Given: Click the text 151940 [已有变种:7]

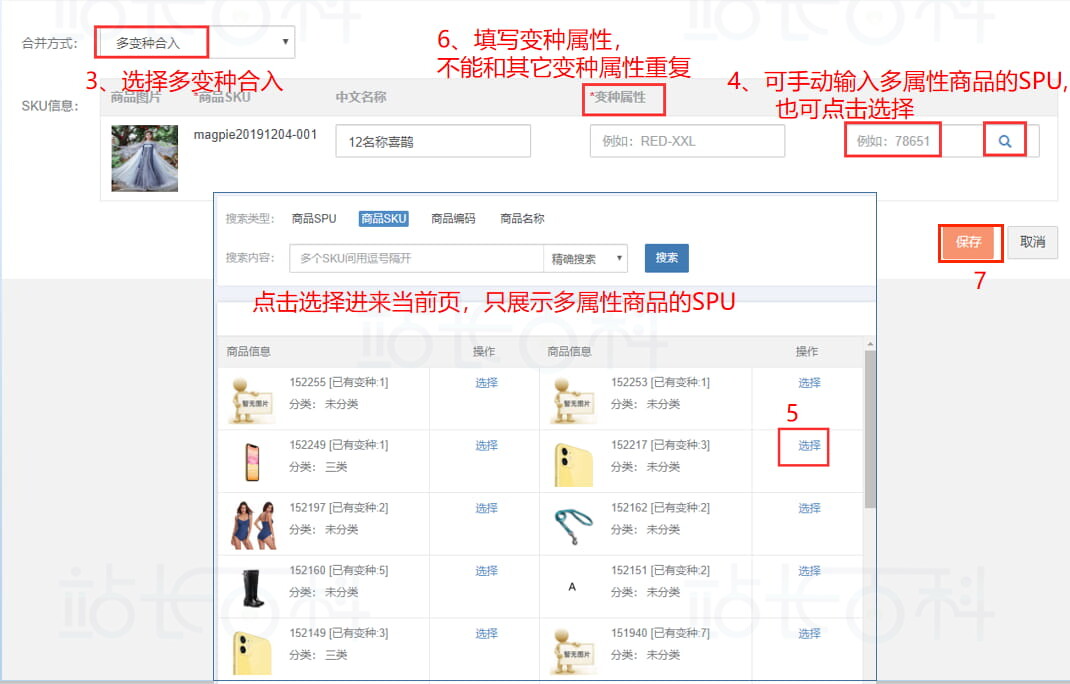Looking at the screenshot, I should coord(660,633).
